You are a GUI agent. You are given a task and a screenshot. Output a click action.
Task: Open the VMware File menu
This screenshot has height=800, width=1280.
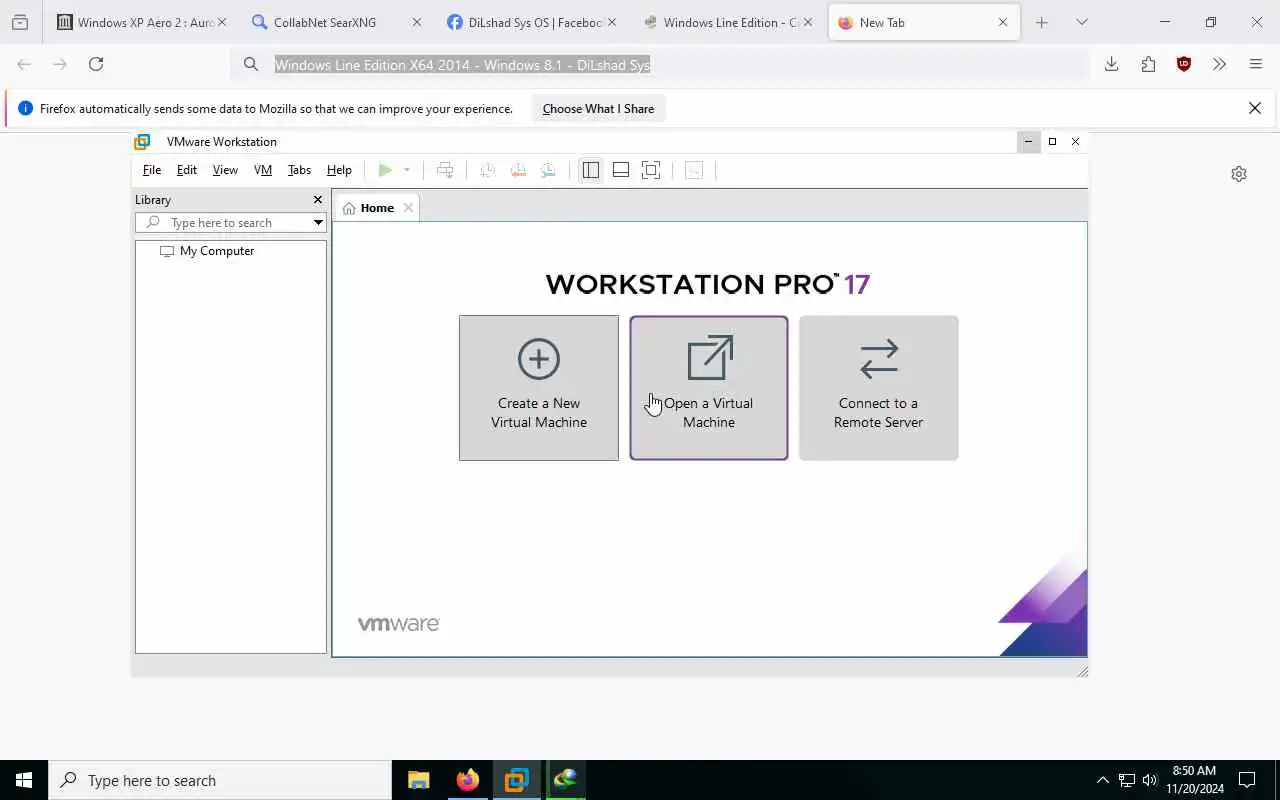pyautogui.click(x=152, y=170)
